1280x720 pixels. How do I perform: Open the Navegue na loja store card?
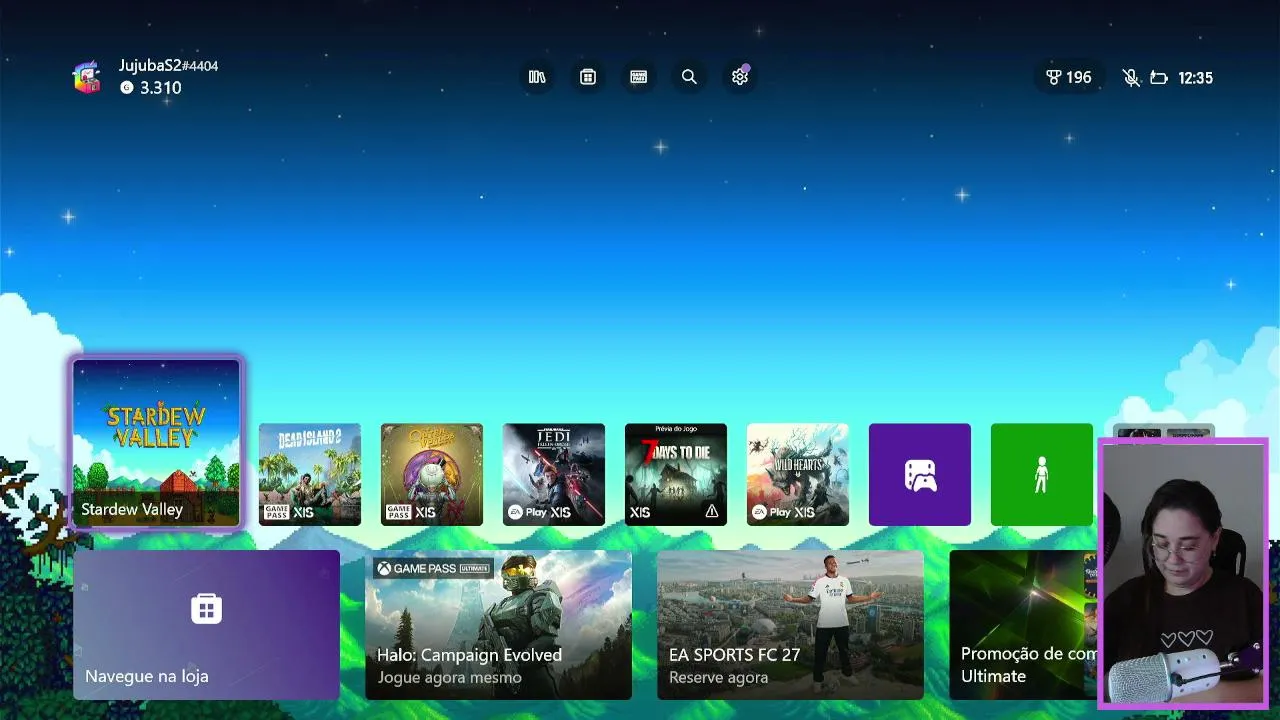tap(206, 625)
